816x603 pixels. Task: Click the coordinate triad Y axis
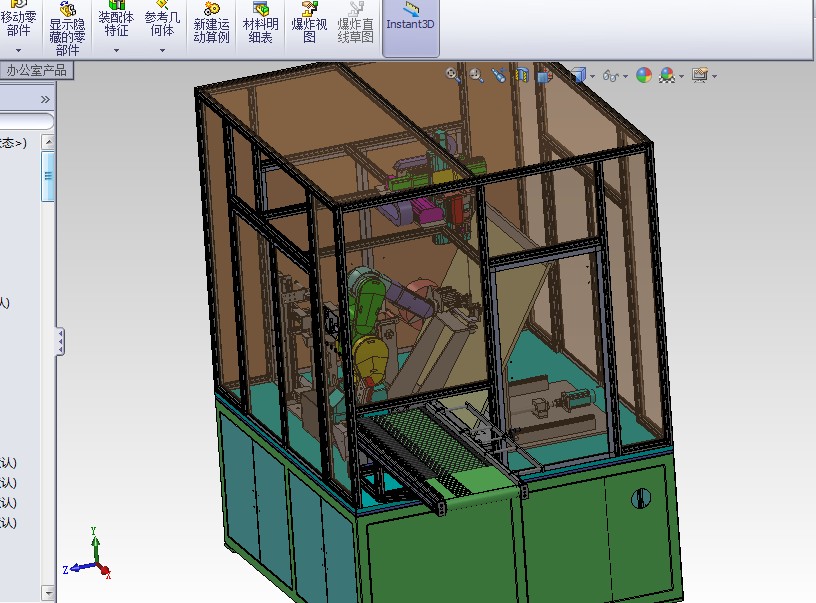pos(95,544)
